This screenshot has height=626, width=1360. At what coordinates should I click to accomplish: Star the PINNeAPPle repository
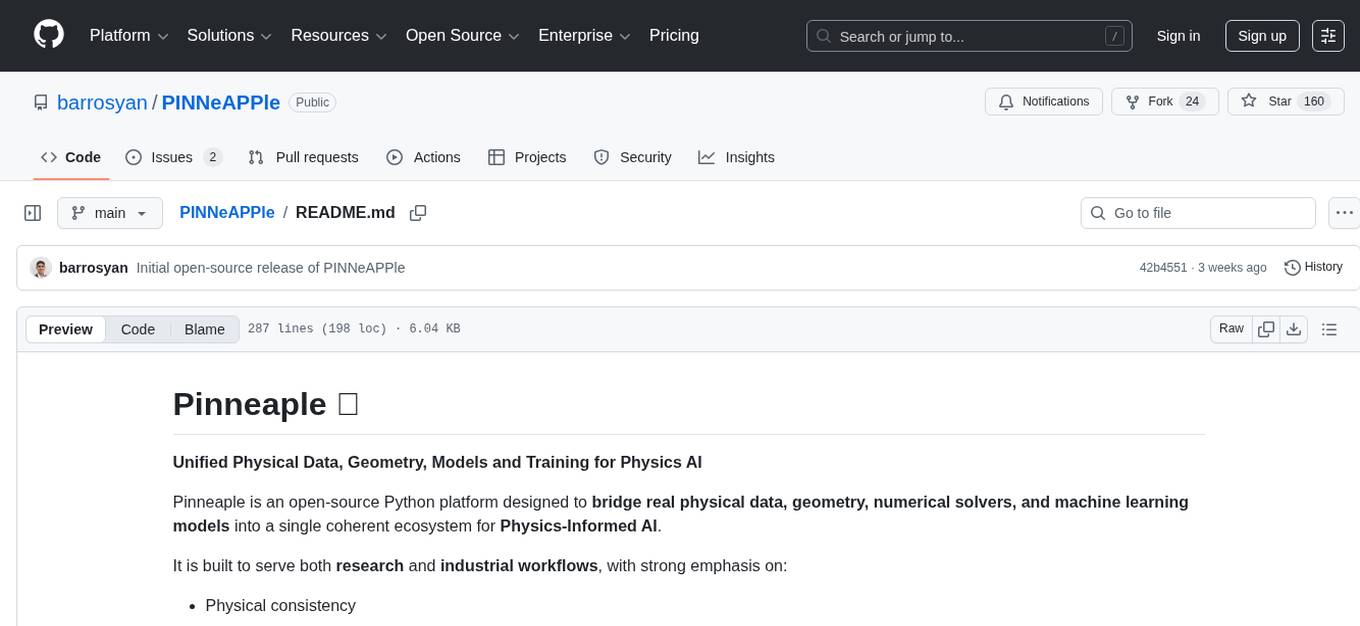tap(1267, 102)
